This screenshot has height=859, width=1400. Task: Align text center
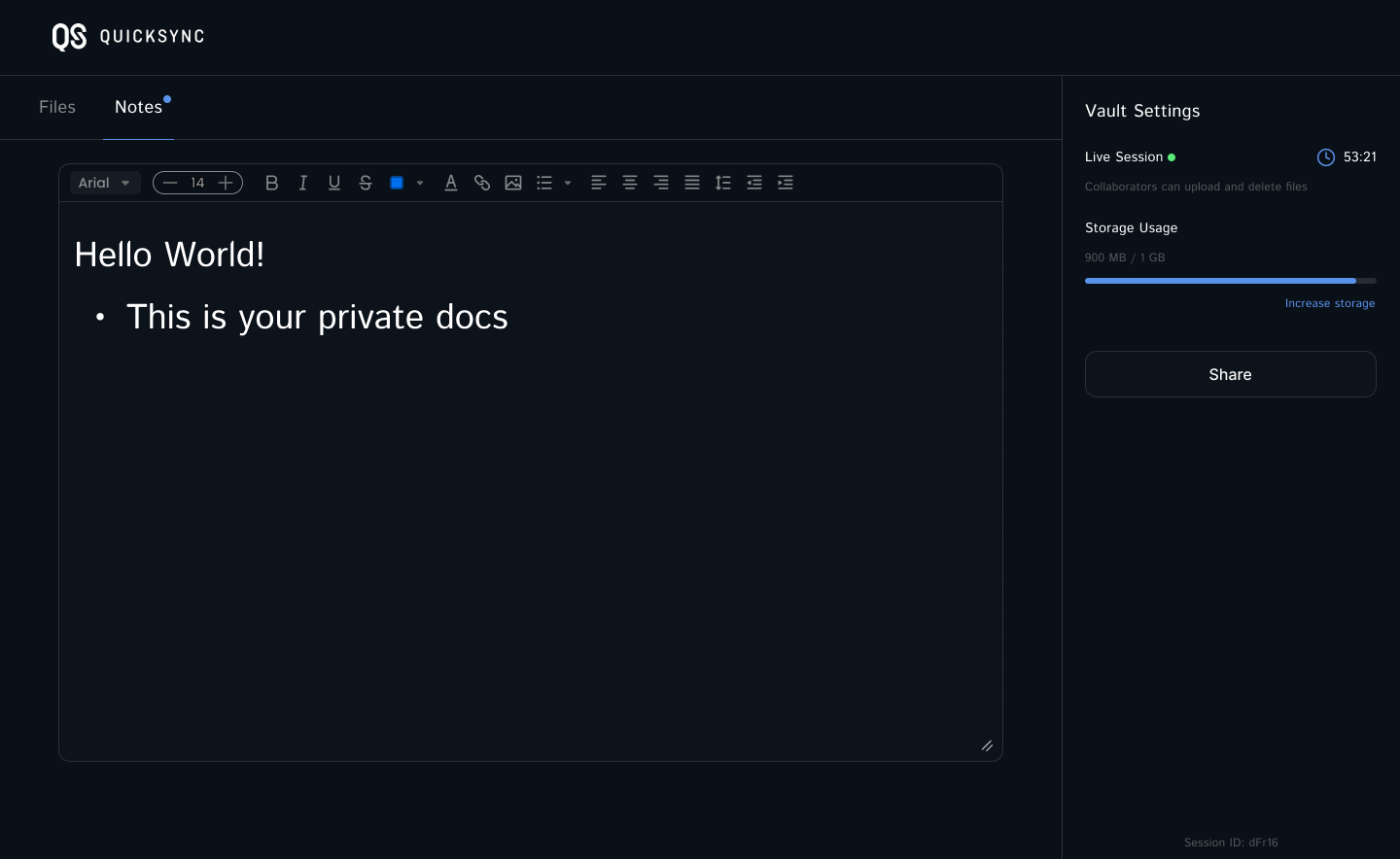[630, 183]
